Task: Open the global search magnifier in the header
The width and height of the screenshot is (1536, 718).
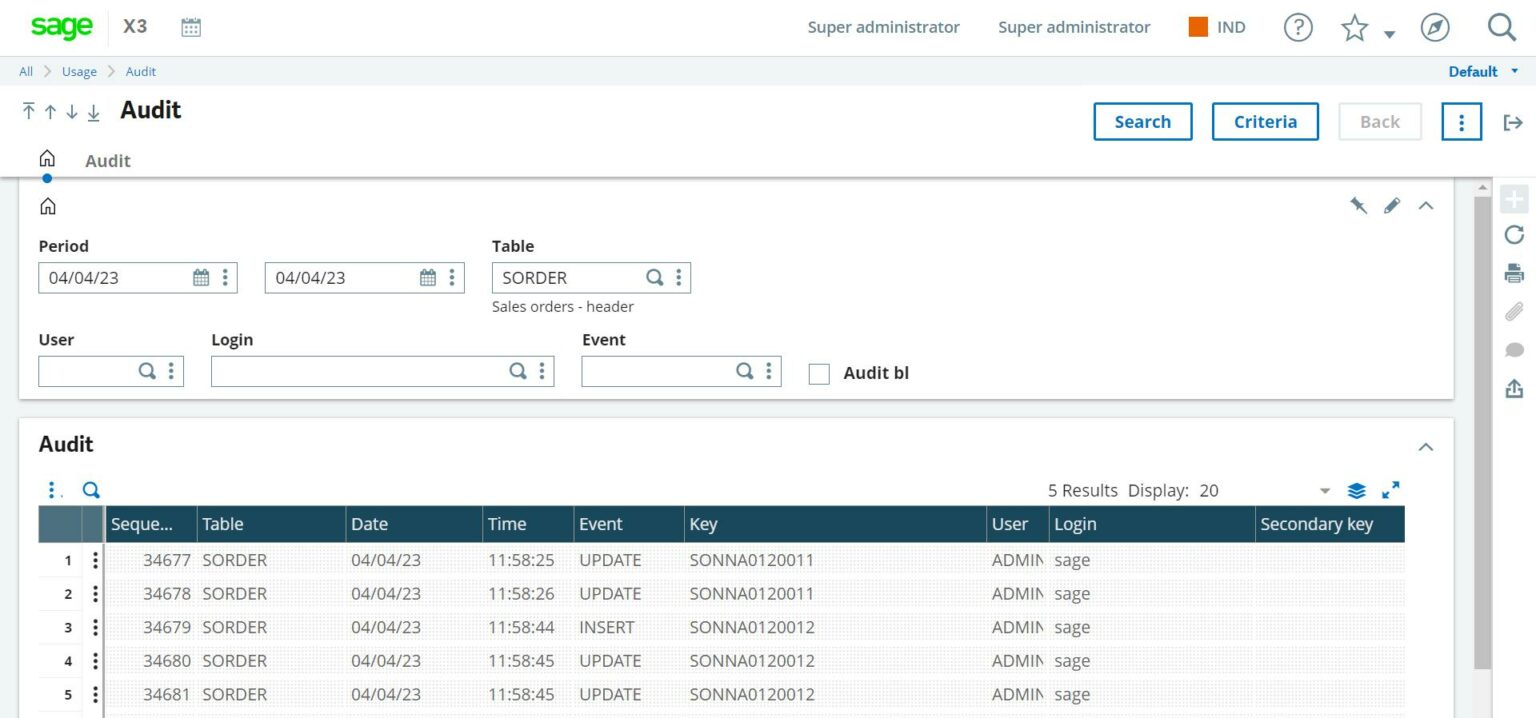Action: (1501, 27)
